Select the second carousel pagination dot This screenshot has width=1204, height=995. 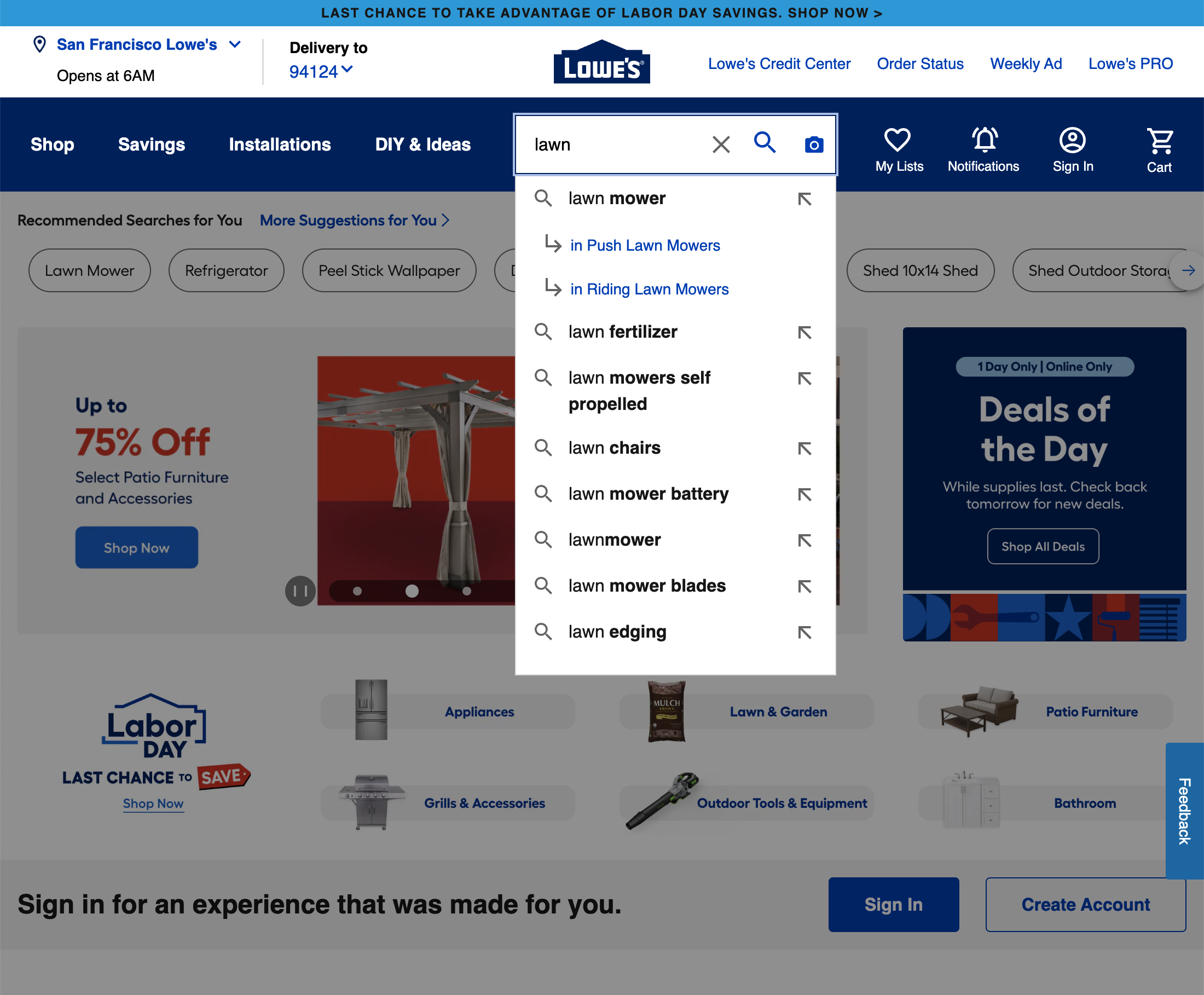[x=412, y=591]
